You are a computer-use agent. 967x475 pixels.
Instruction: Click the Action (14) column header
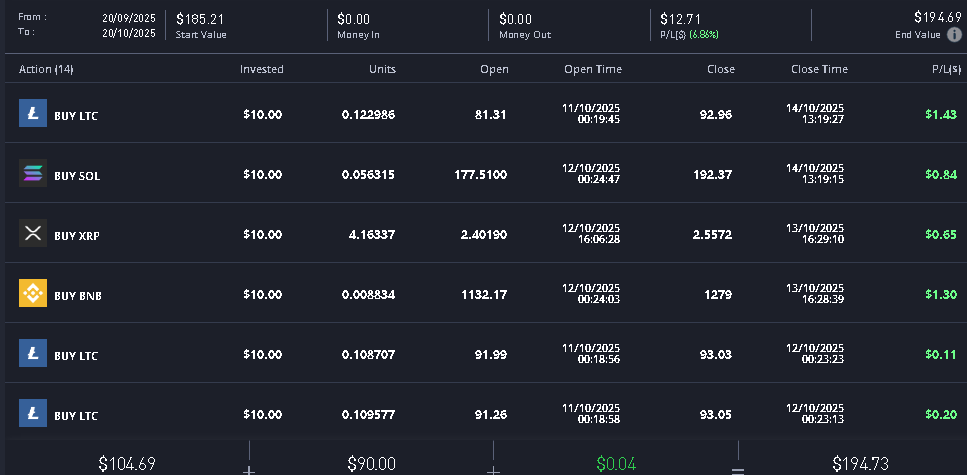(x=46, y=69)
